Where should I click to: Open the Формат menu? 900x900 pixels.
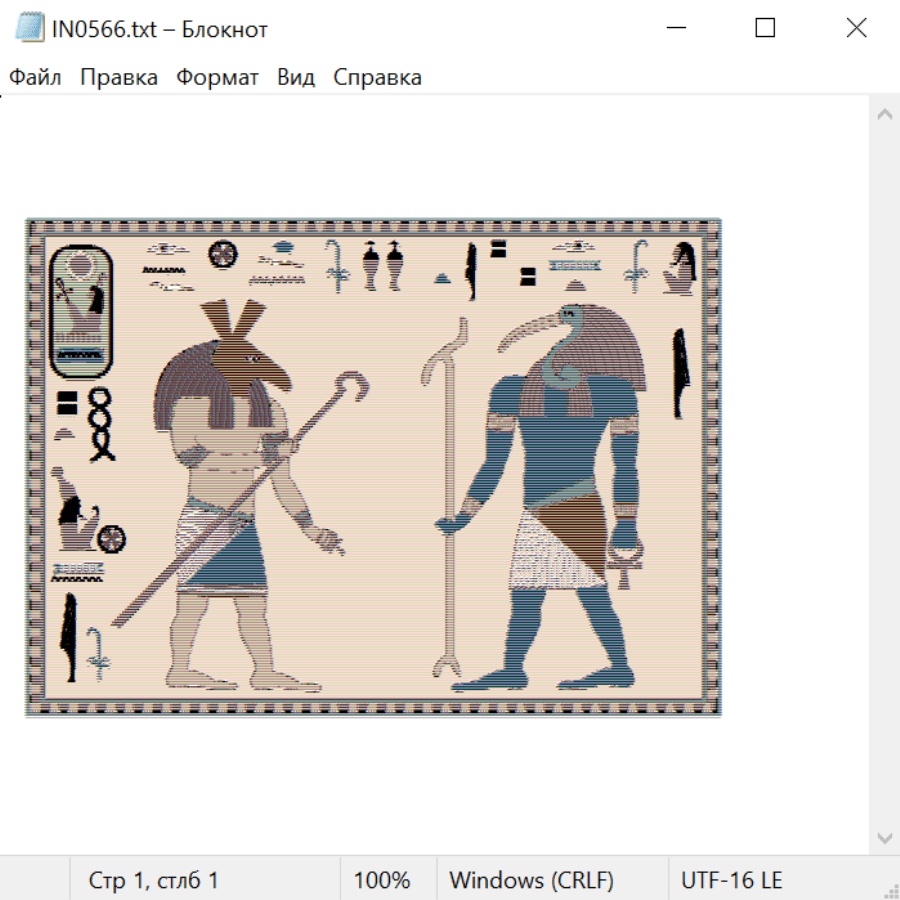pos(217,78)
